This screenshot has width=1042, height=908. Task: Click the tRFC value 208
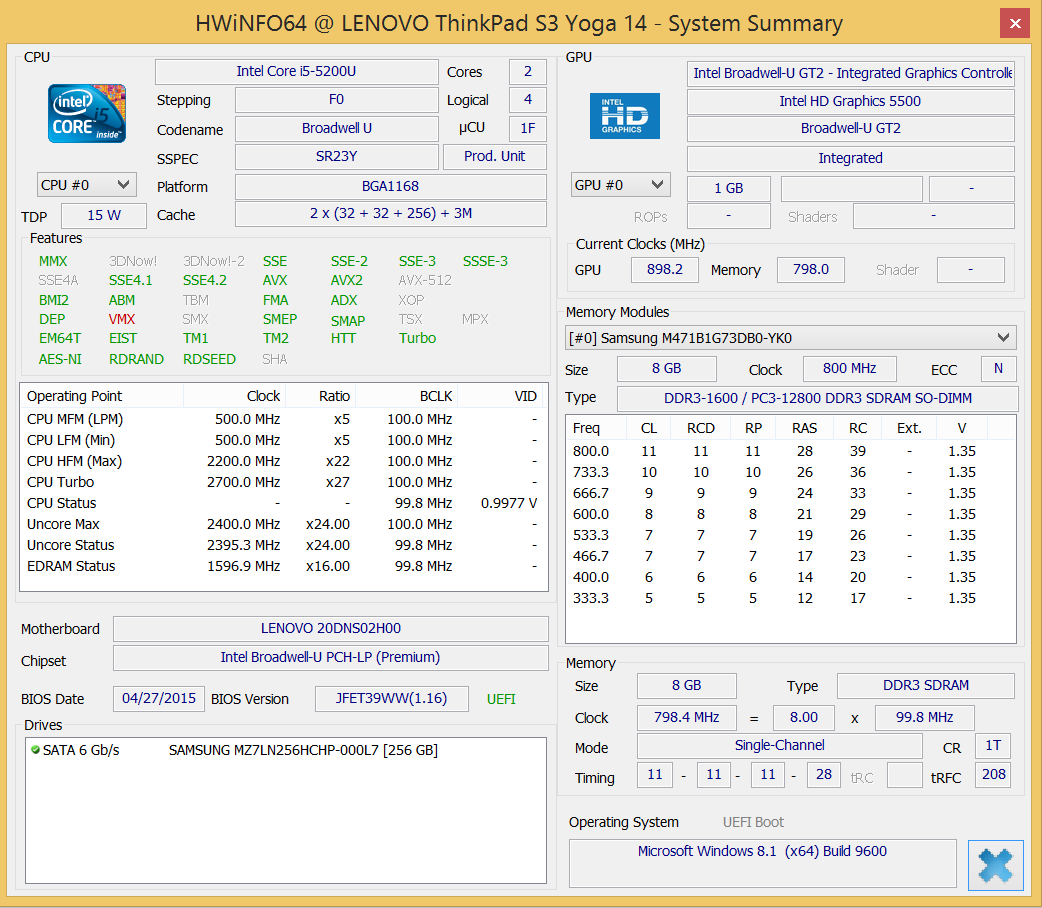pyautogui.click(x=993, y=774)
